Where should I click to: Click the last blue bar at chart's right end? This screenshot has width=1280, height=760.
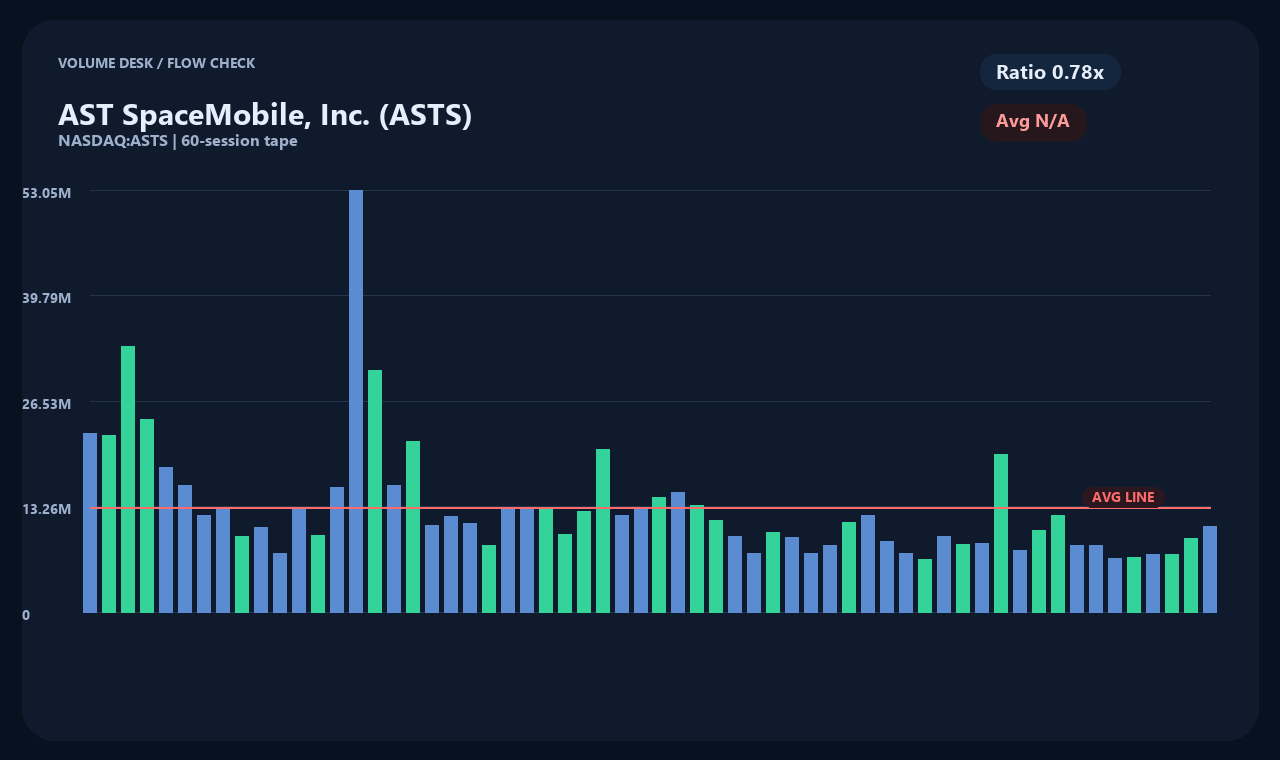[1210, 569]
